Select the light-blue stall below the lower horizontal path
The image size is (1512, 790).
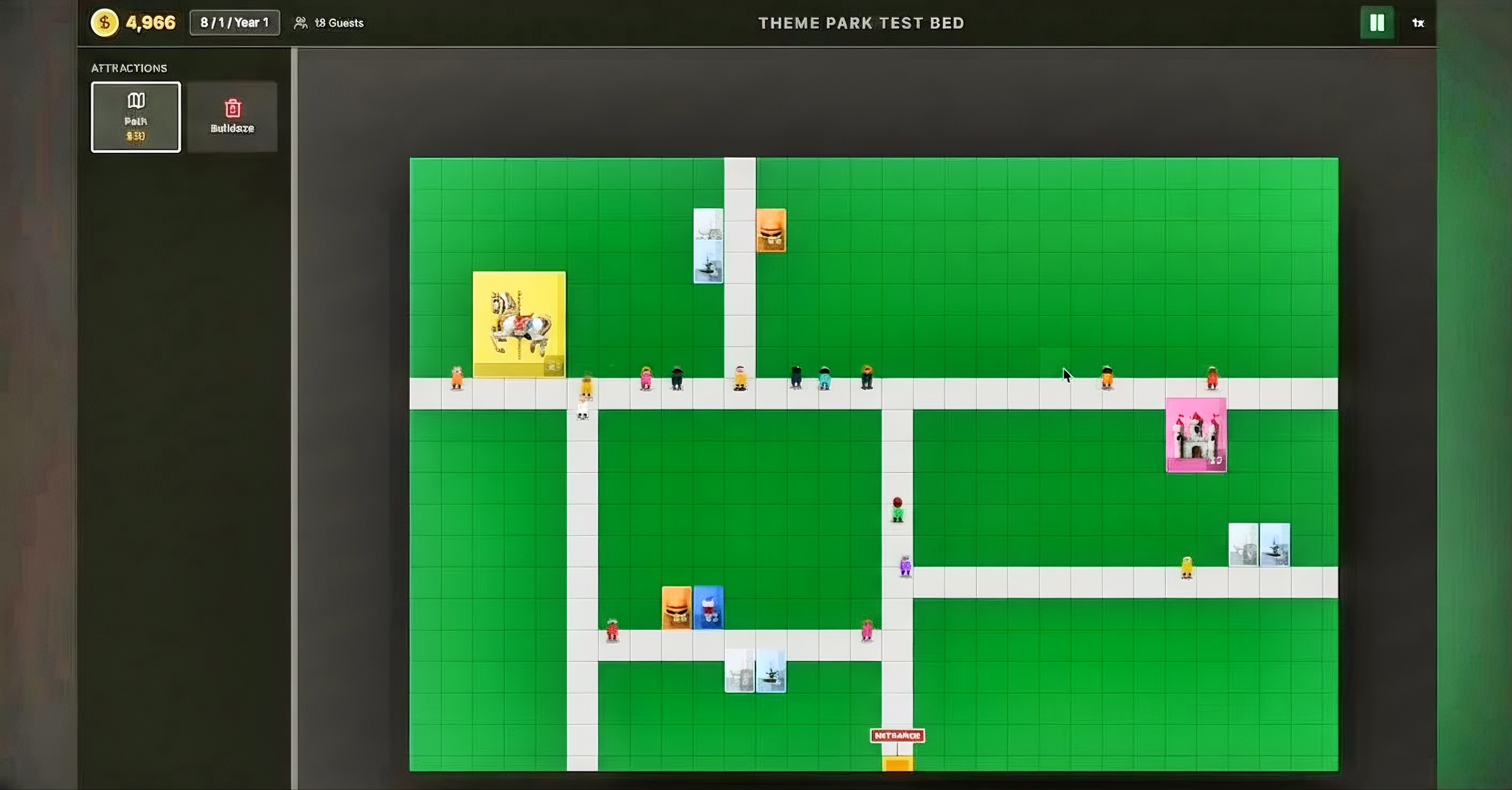click(771, 671)
